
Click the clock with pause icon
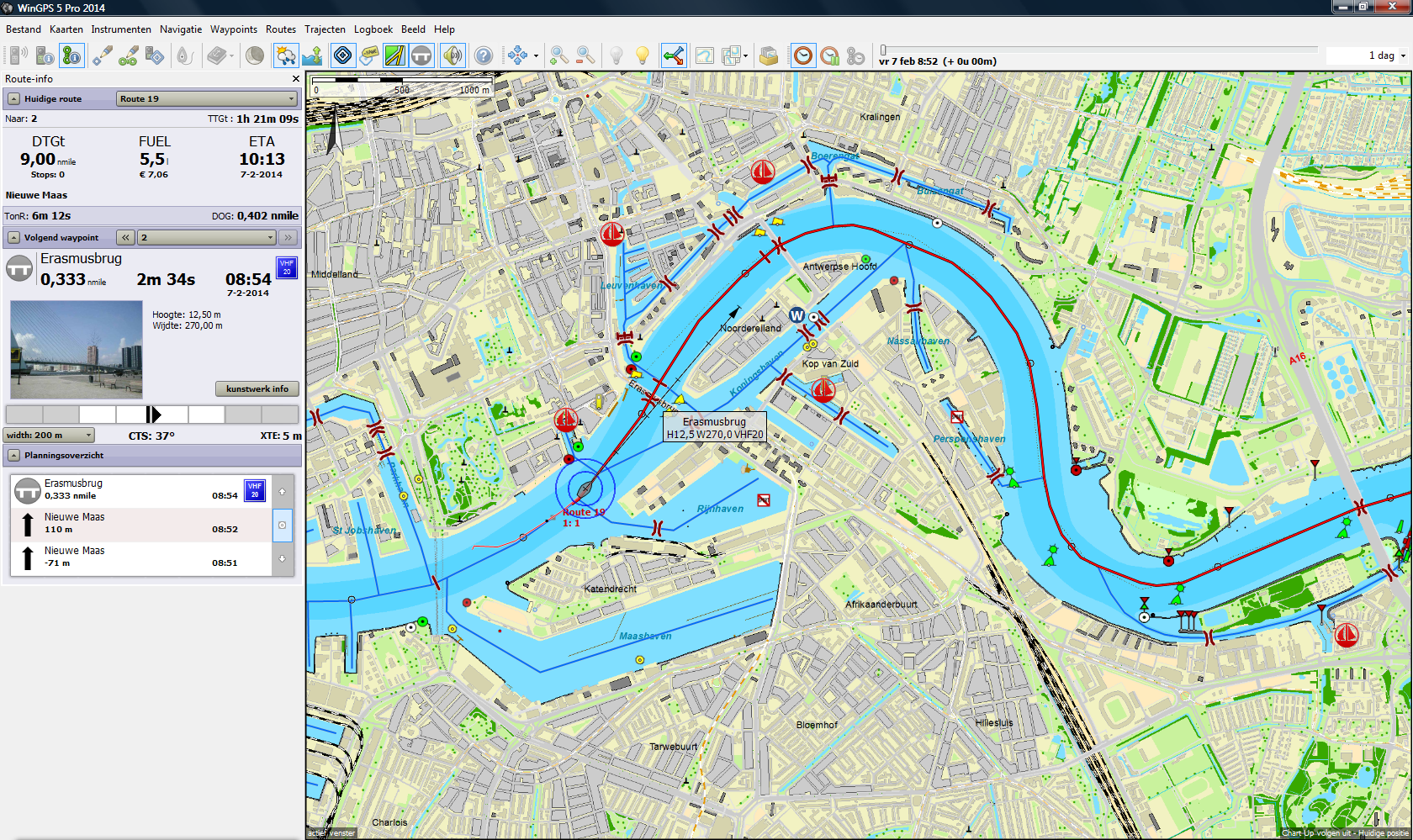830,55
